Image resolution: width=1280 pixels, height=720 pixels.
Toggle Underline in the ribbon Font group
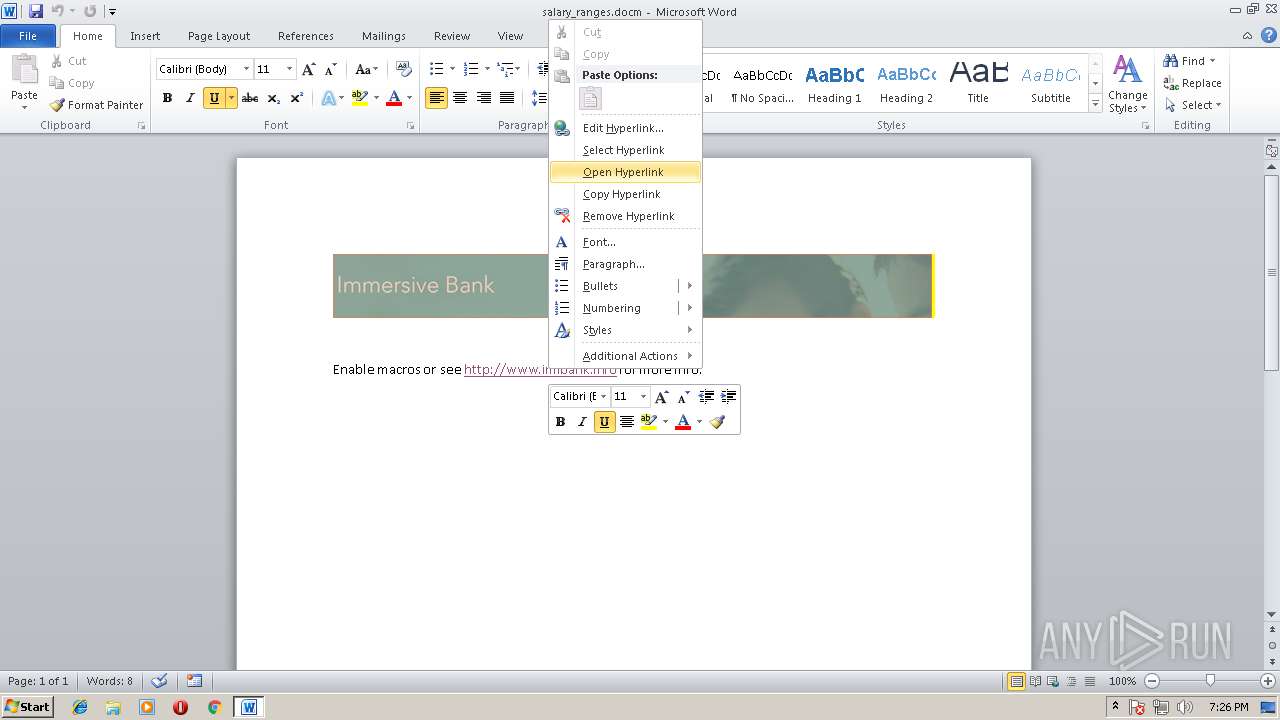point(213,98)
